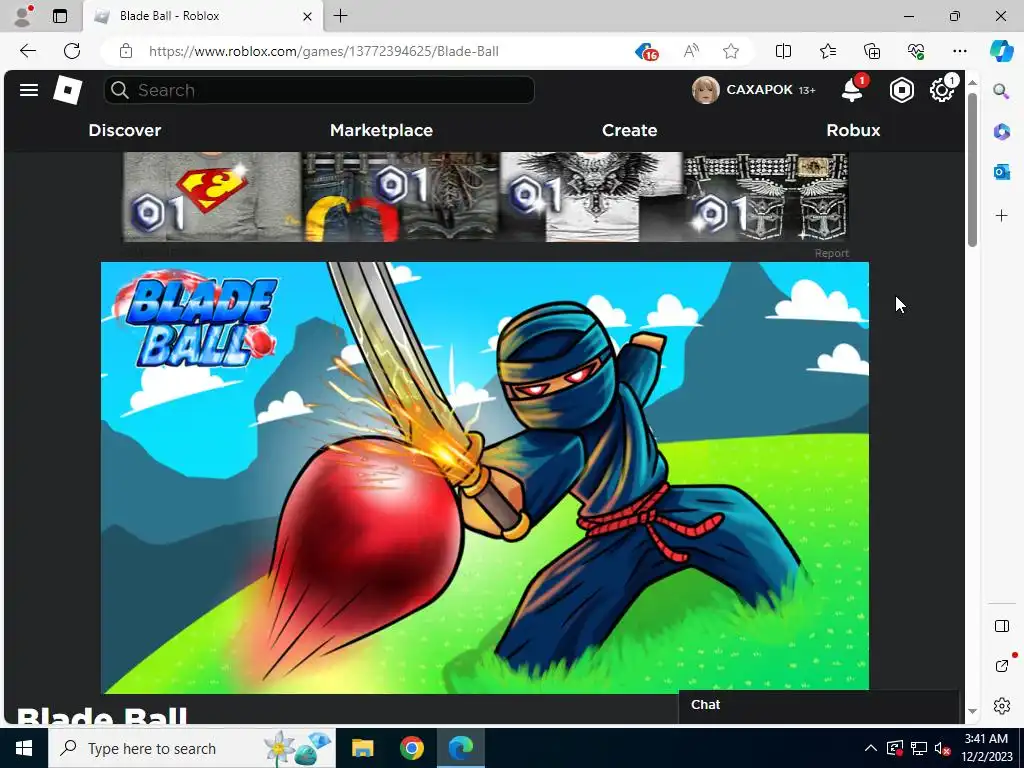The height and width of the screenshot is (768, 1024).
Task: Add this page to favorites with star
Action: (731, 51)
